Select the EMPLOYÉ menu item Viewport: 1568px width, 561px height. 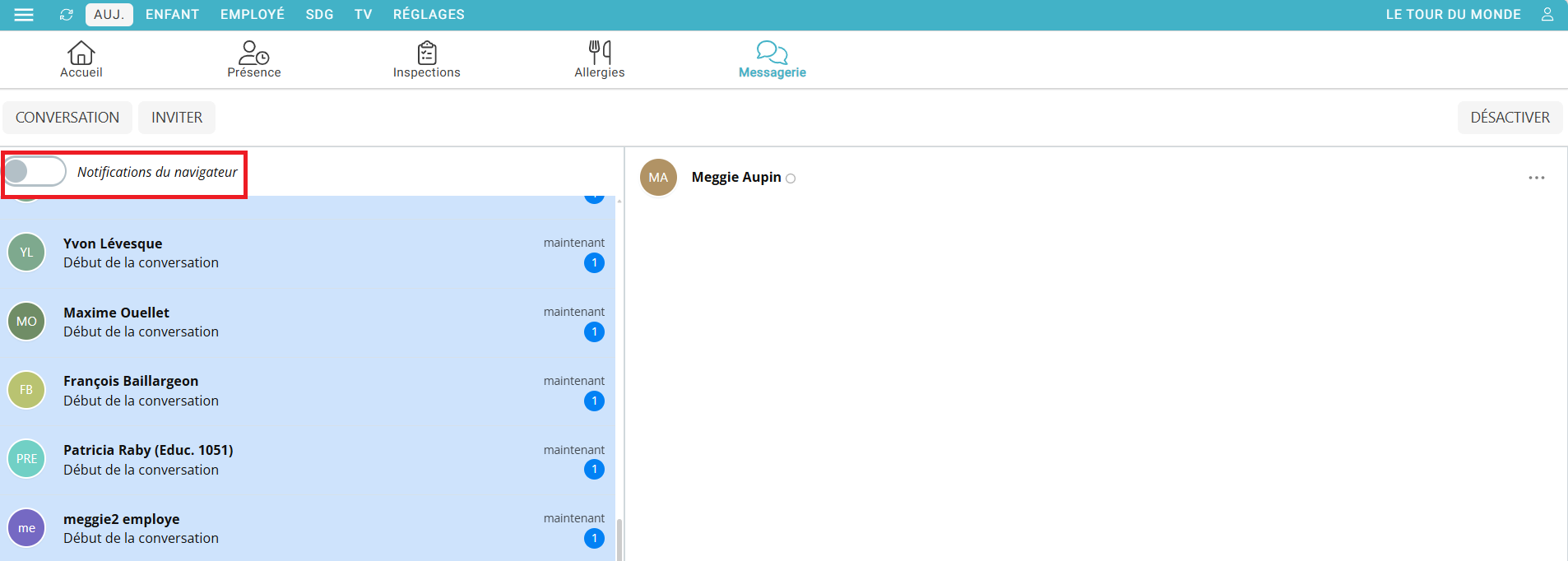252,15
